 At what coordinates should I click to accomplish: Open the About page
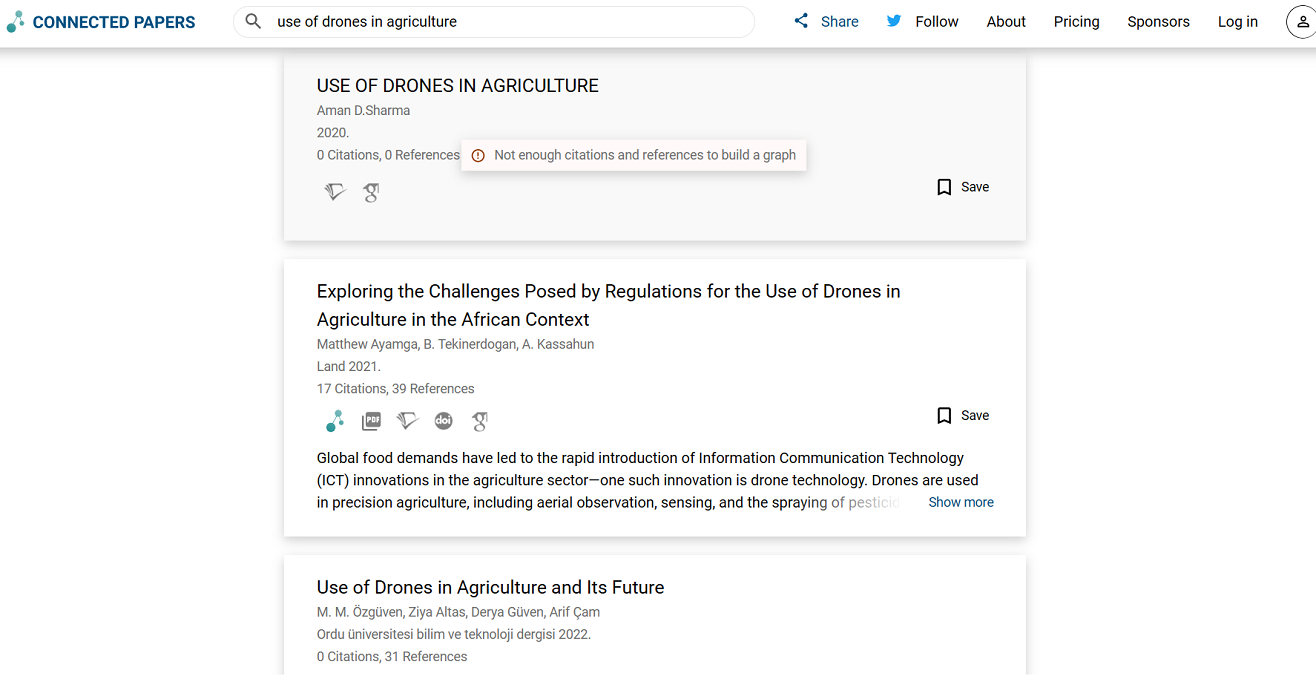click(x=1005, y=21)
